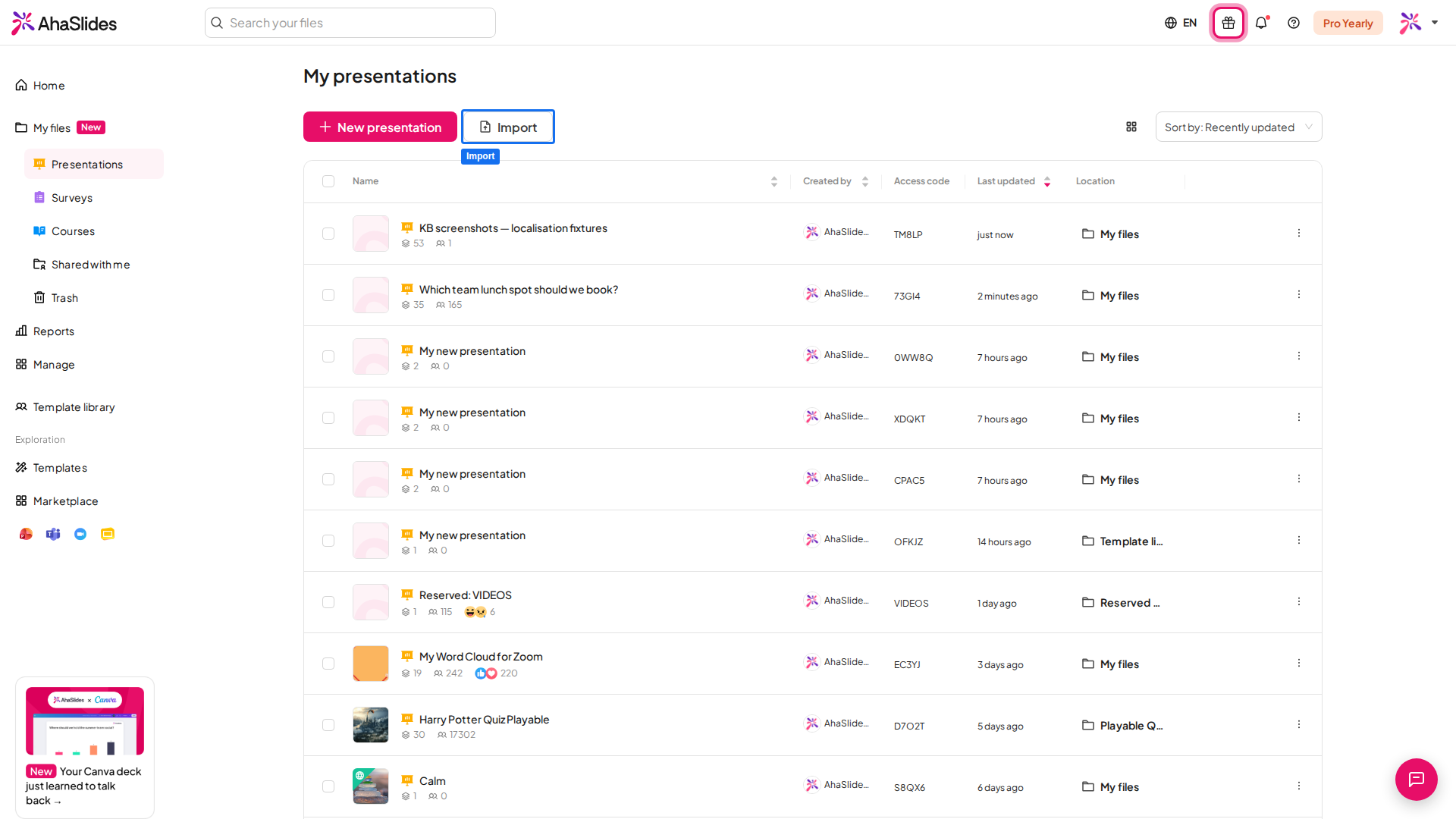Open more options for My Word Cloud row
Image resolution: width=1456 pixels, height=819 pixels.
(1299, 663)
